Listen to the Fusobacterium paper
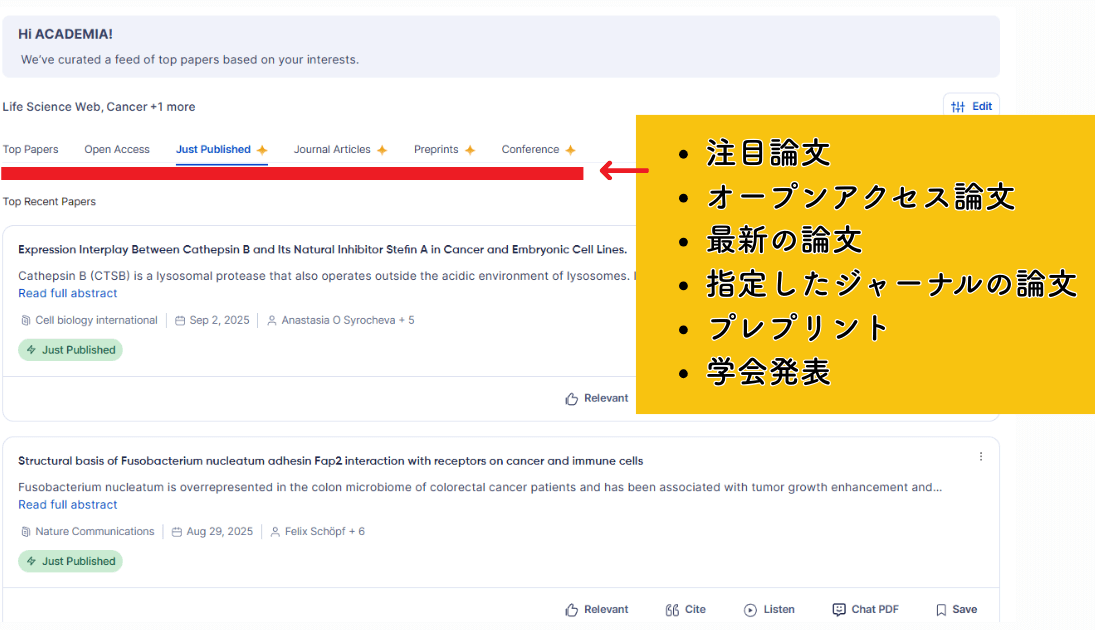This screenshot has height=630, width=1095. pyautogui.click(x=769, y=610)
